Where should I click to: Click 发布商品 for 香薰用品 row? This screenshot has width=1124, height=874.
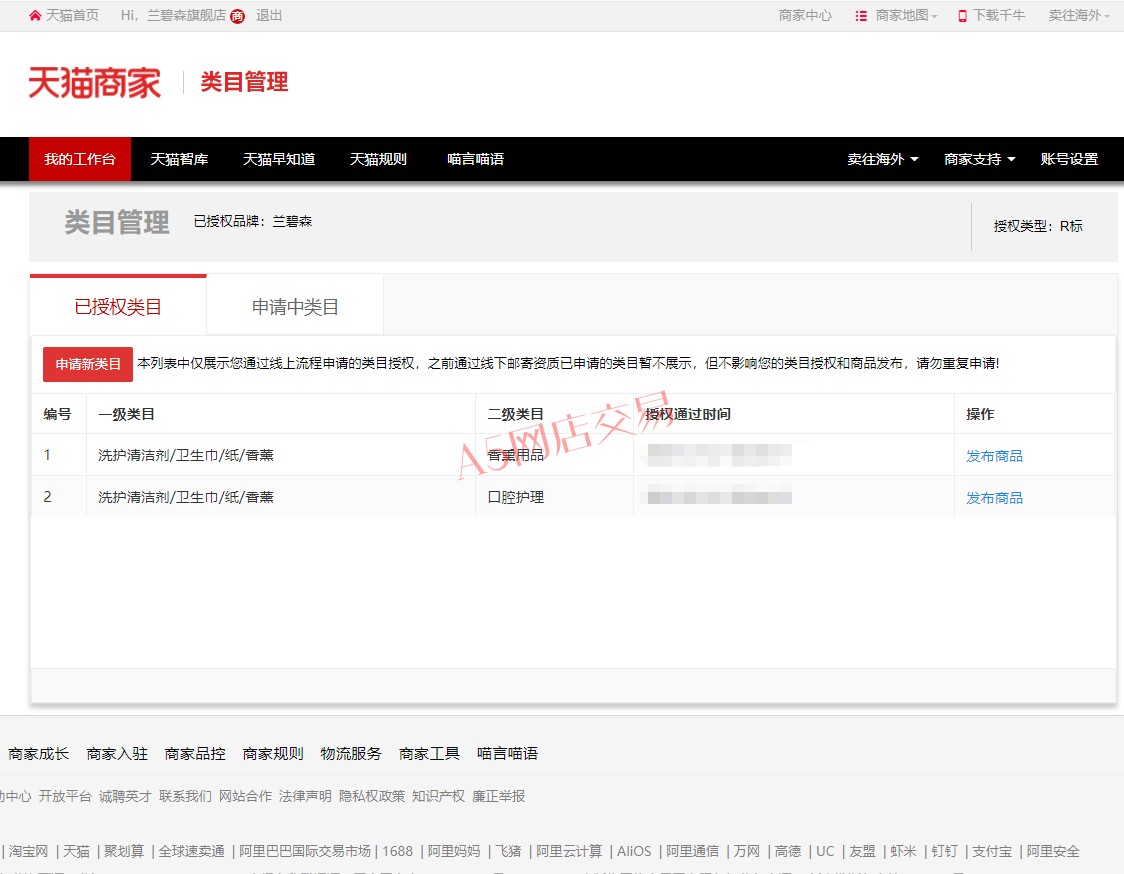coord(994,456)
